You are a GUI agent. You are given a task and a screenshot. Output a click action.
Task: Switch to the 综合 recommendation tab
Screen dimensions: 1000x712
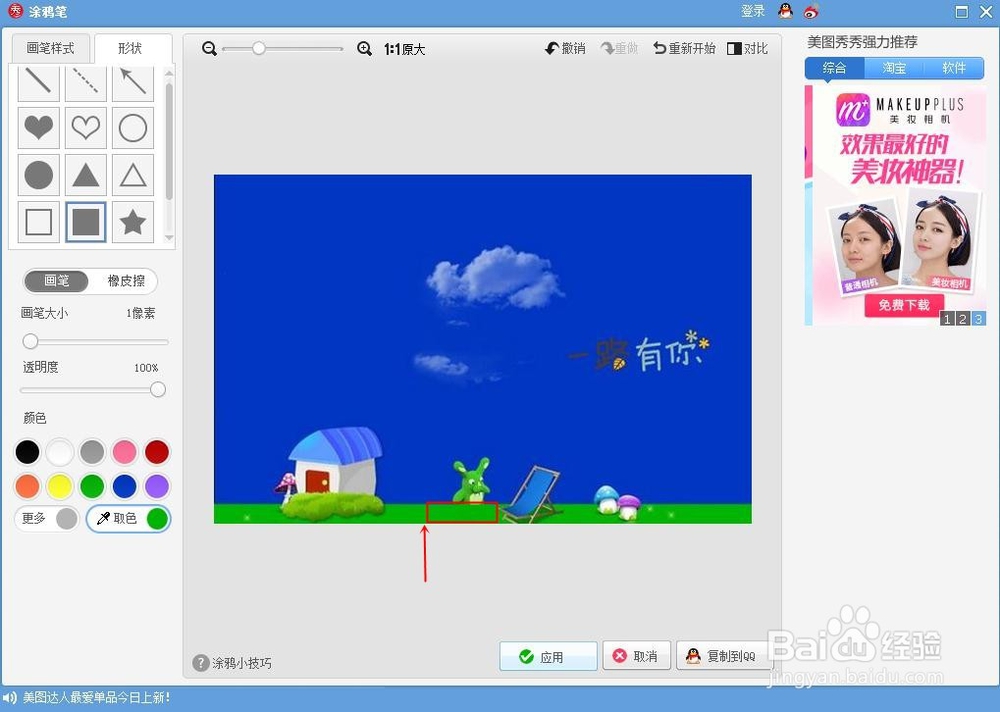click(834, 68)
